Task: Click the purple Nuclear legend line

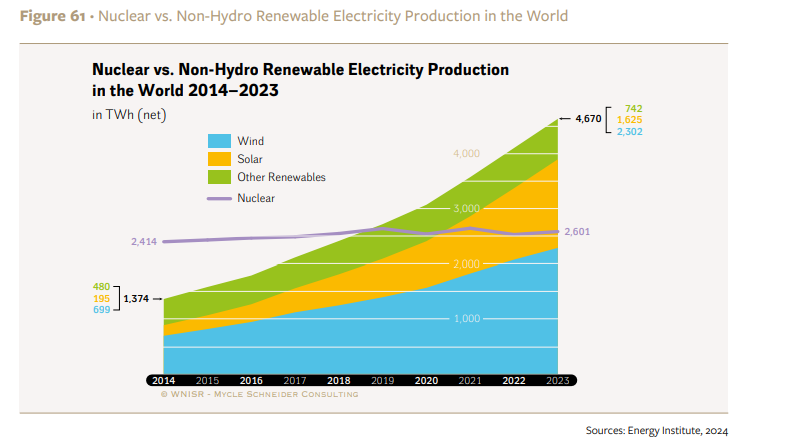Action: [219, 199]
